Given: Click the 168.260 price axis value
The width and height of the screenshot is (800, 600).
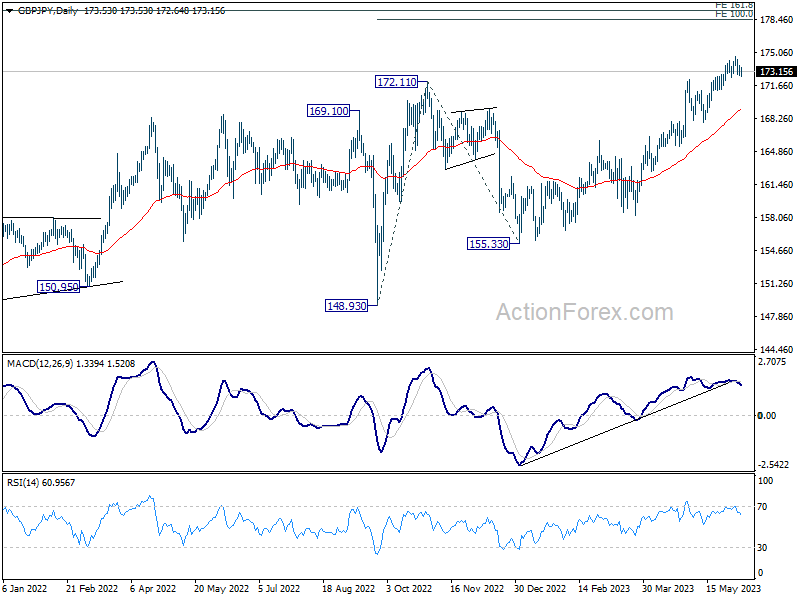Looking at the screenshot, I should coord(777,119).
